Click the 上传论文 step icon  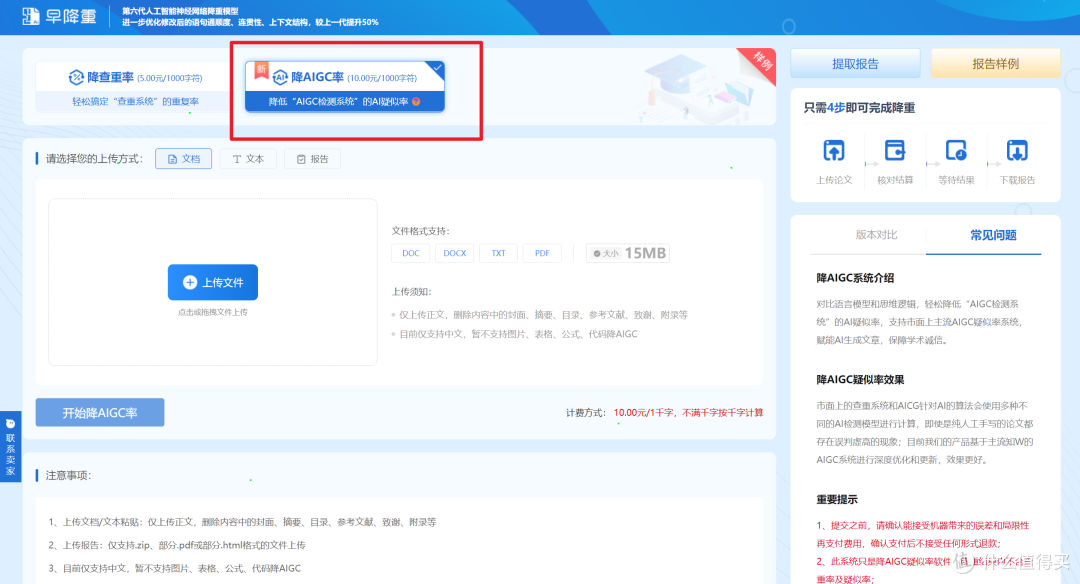tap(834, 150)
